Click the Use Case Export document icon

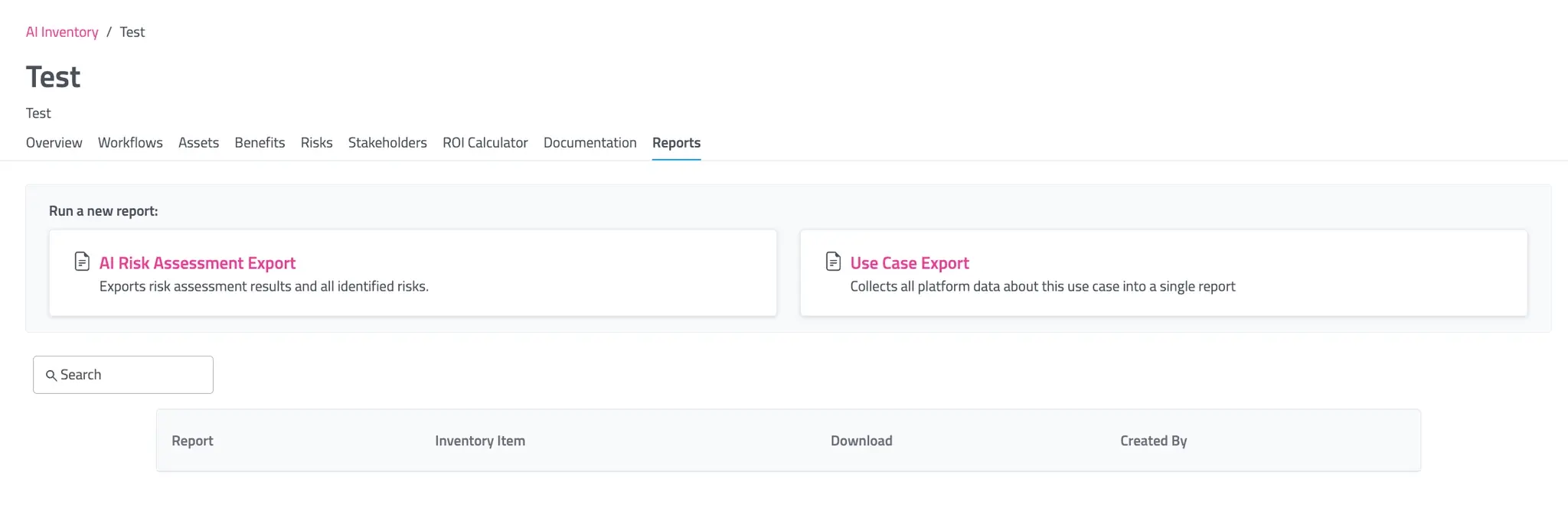834,262
